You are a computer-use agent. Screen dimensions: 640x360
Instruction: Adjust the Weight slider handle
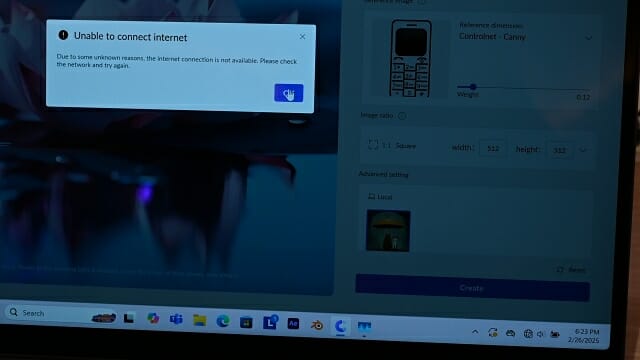tap(473, 87)
